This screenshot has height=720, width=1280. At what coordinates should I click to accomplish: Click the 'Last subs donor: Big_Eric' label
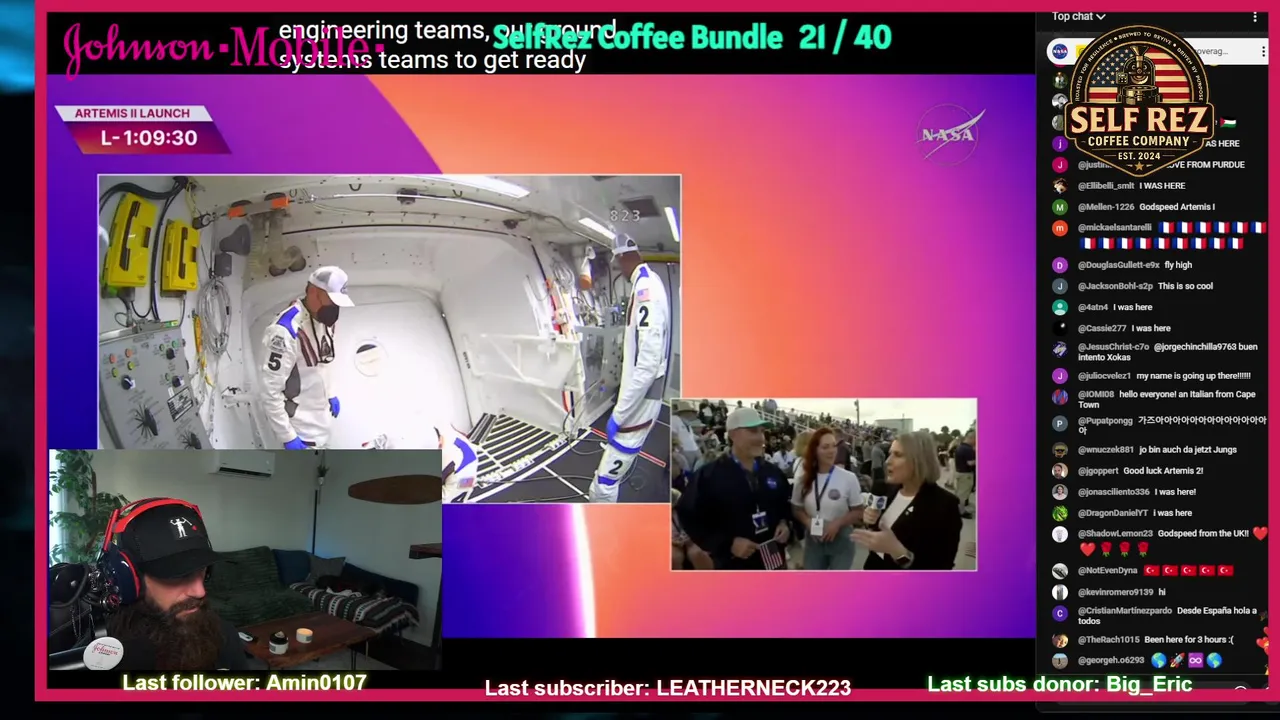(x=1060, y=685)
